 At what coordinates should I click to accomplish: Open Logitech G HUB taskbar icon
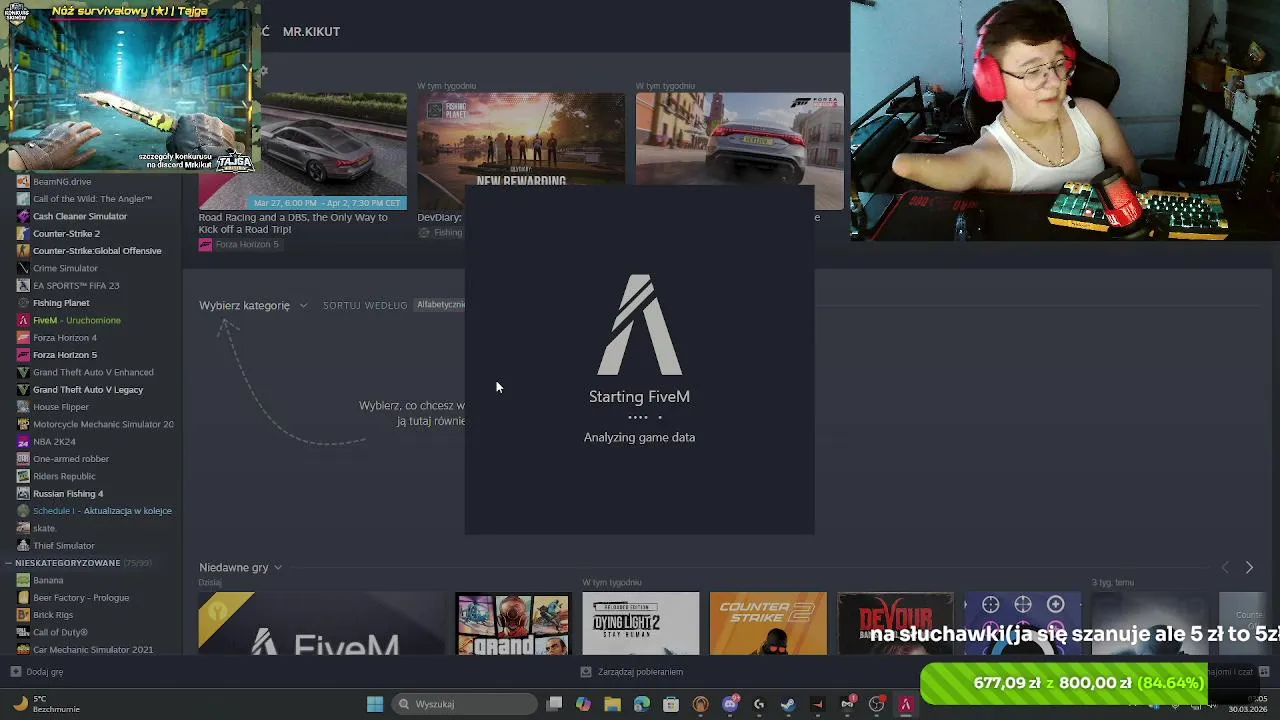759,704
